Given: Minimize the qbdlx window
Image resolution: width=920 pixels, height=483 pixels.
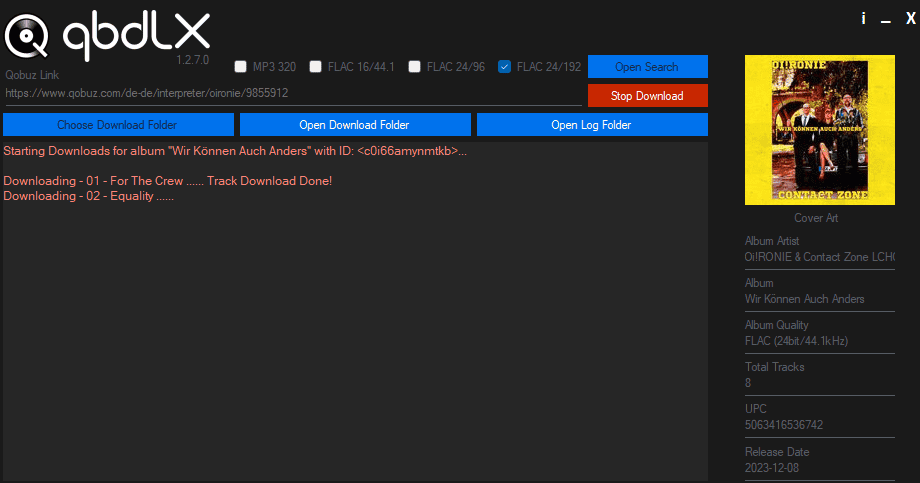Looking at the screenshot, I should [886, 21].
